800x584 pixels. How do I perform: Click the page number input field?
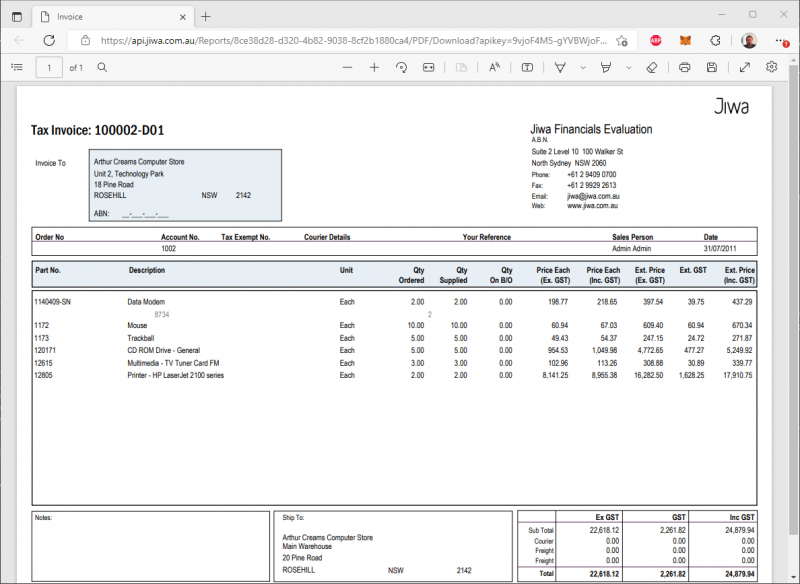pos(49,67)
